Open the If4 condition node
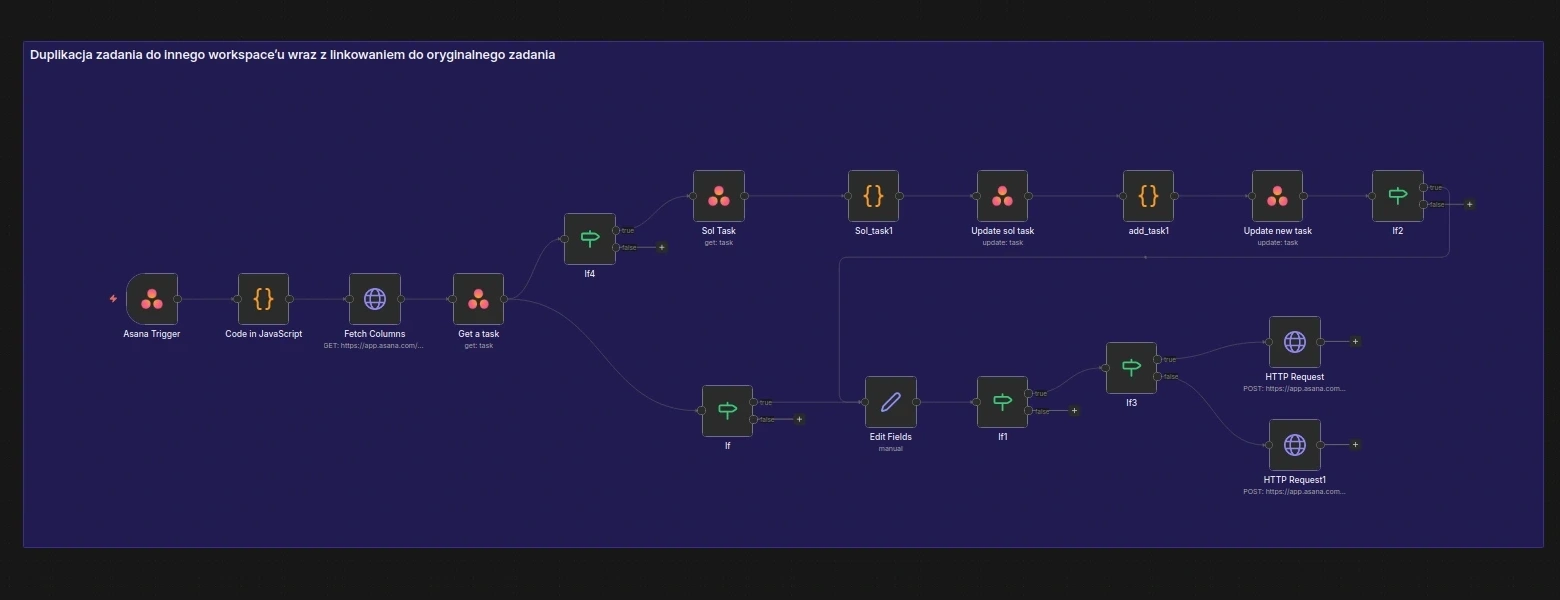 point(590,238)
